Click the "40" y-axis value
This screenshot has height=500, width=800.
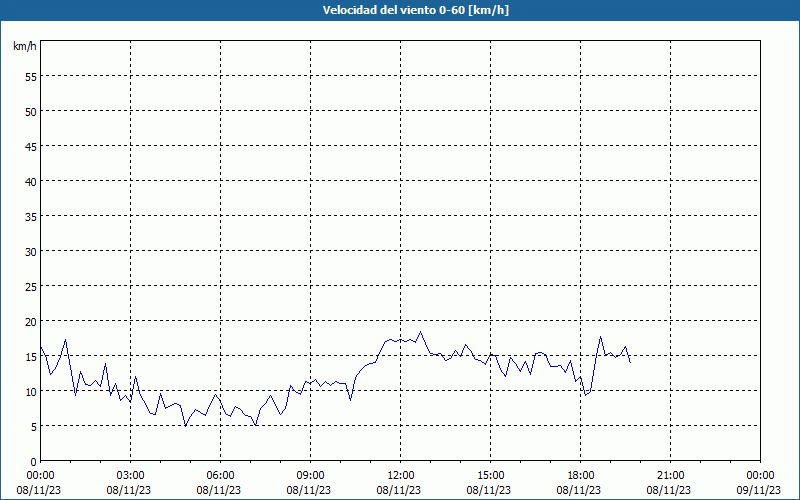click(31, 181)
